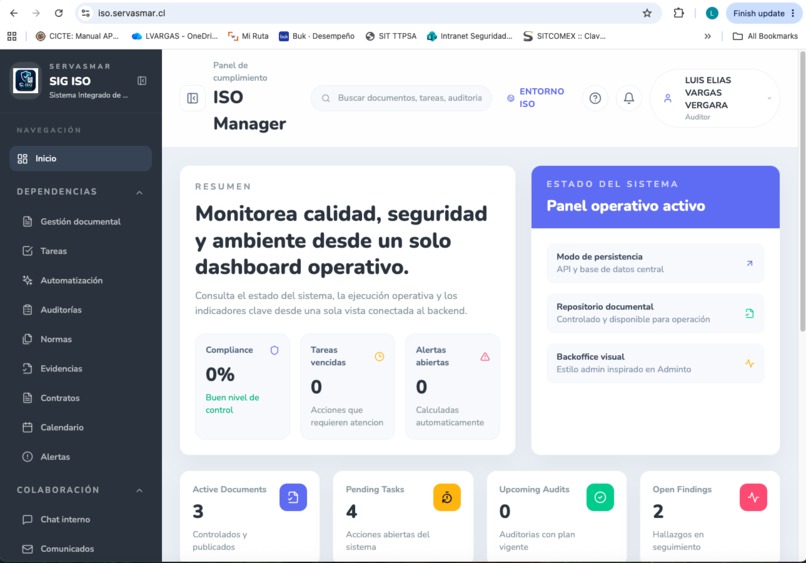
Task: Bookmark this page with the star icon
Action: [647, 13]
